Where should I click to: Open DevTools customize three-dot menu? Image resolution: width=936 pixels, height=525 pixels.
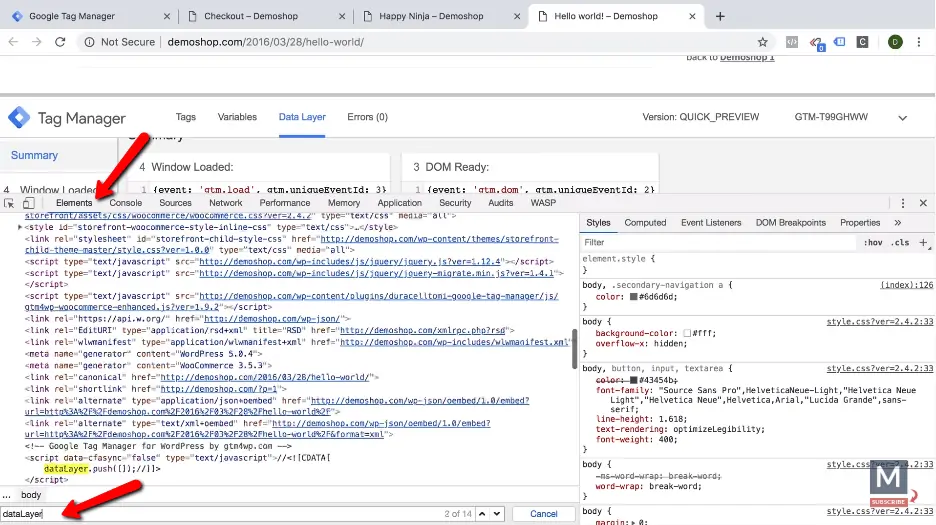(x=903, y=203)
